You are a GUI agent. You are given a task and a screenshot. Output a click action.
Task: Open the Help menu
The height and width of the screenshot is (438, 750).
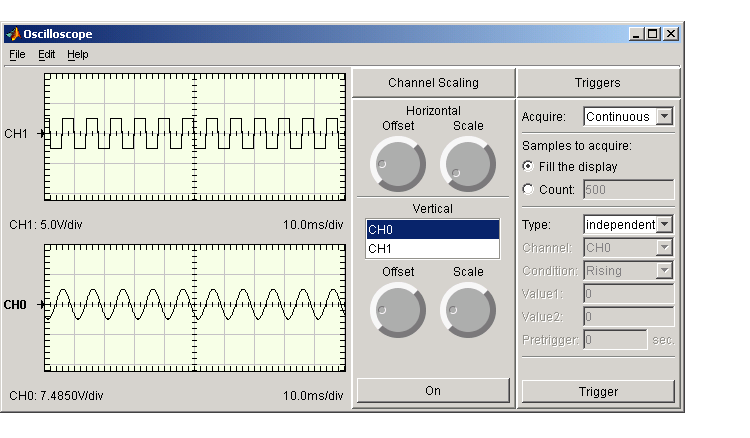tap(77, 55)
